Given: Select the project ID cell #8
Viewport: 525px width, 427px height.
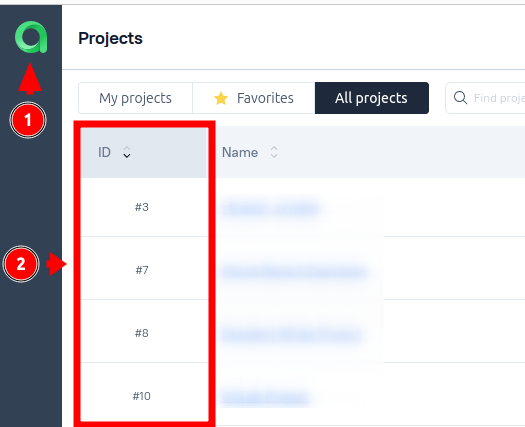Looking at the screenshot, I should pyautogui.click(x=142, y=333).
